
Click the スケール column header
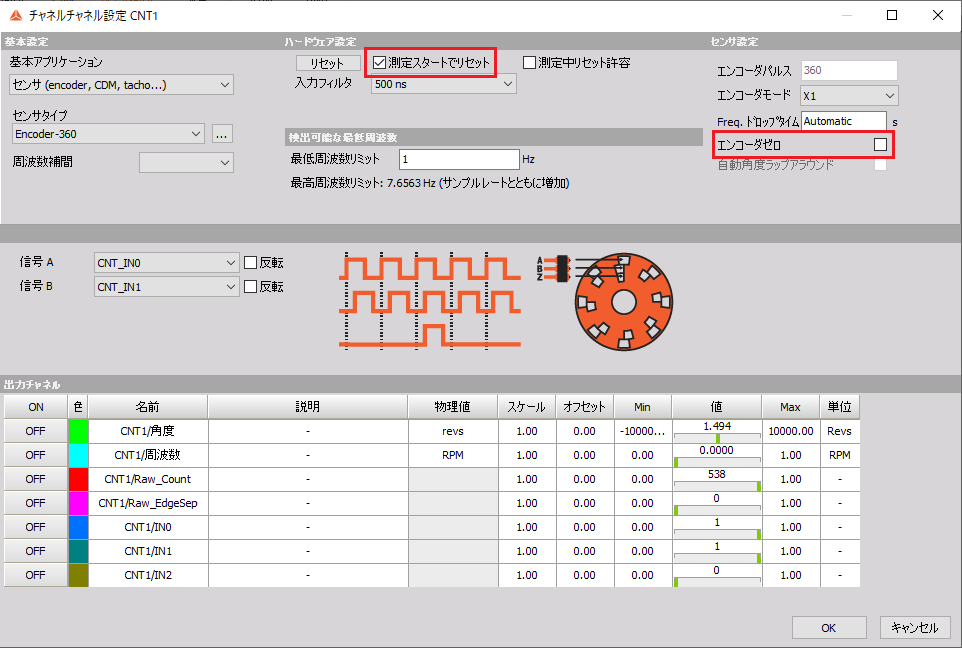(x=526, y=407)
